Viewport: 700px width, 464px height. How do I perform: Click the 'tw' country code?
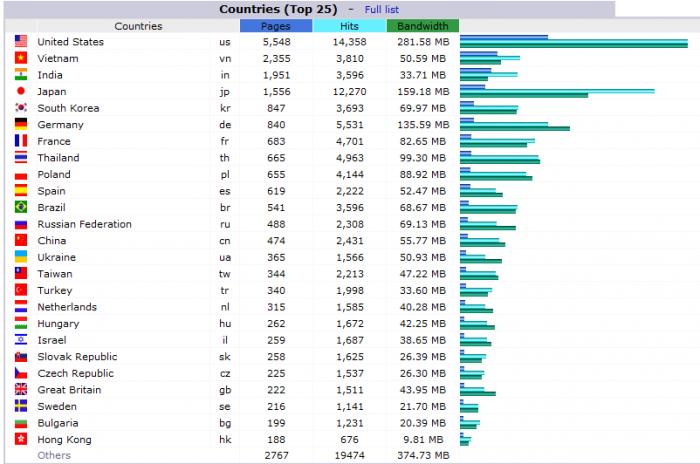click(225, 274)
